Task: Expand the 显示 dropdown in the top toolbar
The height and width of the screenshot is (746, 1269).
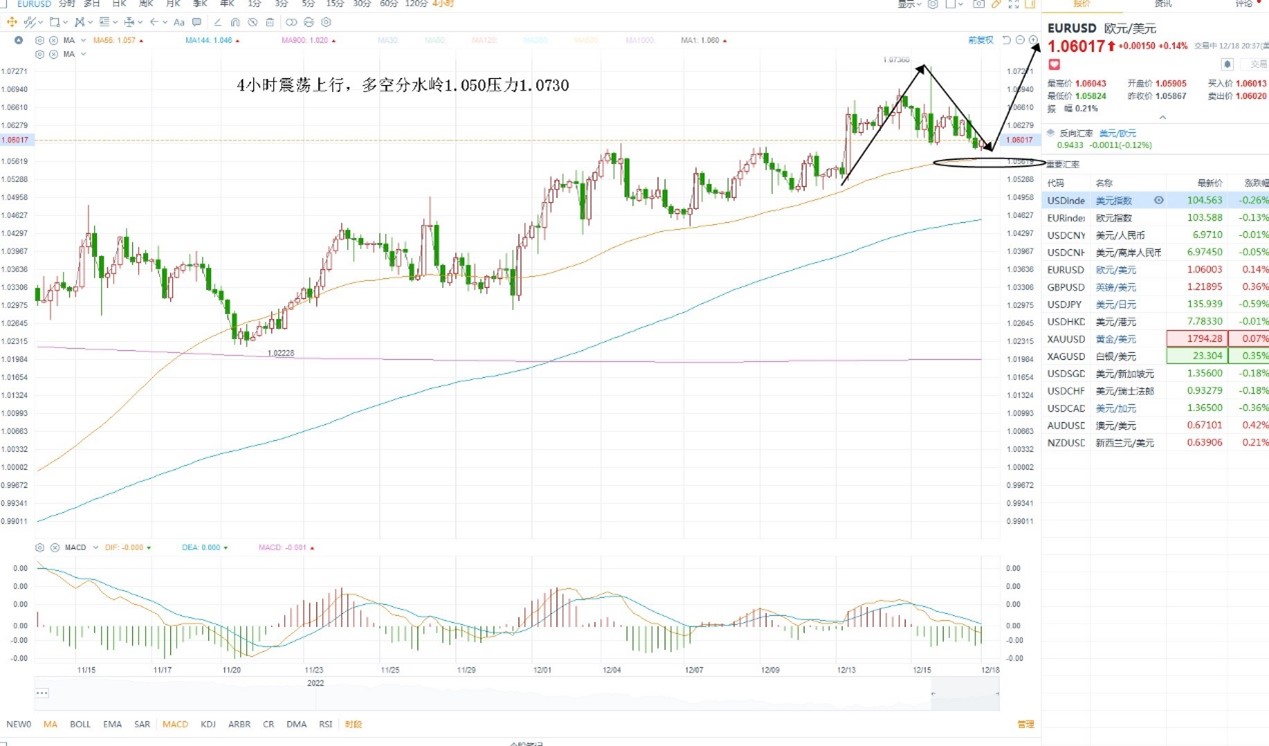Action: tap(910, 4)
